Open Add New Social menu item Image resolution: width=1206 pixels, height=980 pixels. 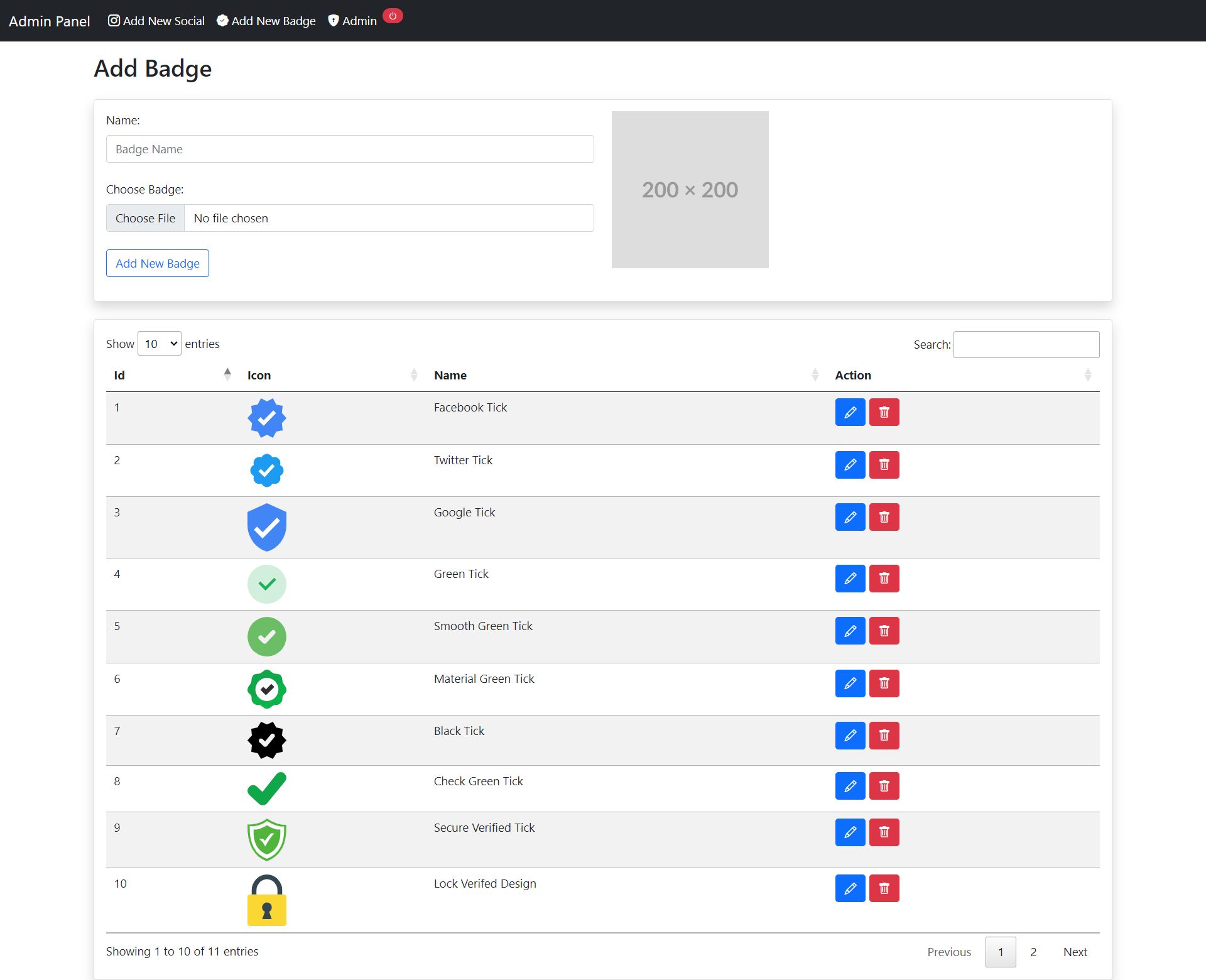pyautogui.click(x=156, y=21)
